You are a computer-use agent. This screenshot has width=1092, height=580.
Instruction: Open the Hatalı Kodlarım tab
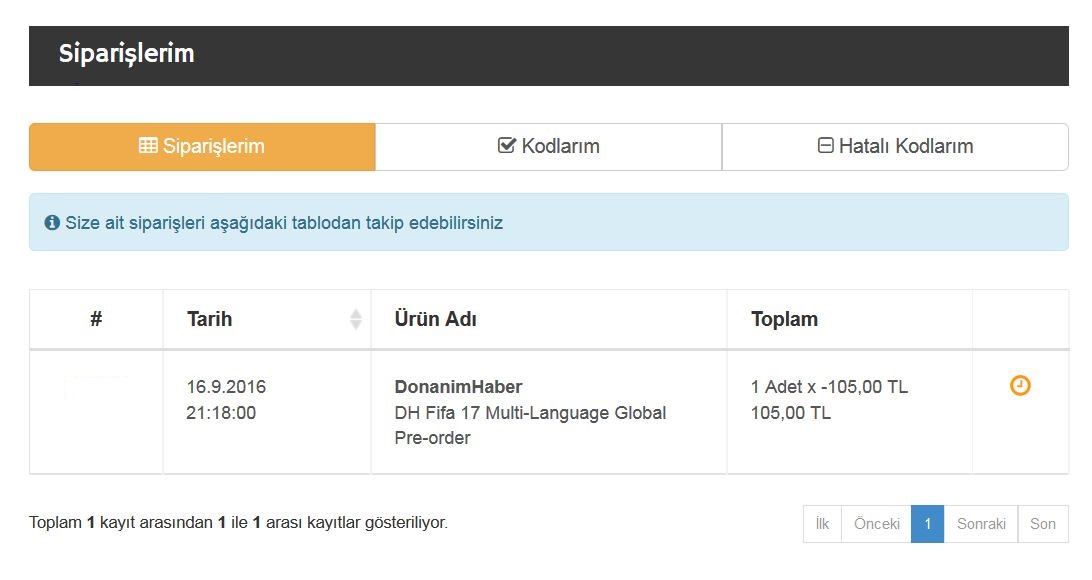895,147
